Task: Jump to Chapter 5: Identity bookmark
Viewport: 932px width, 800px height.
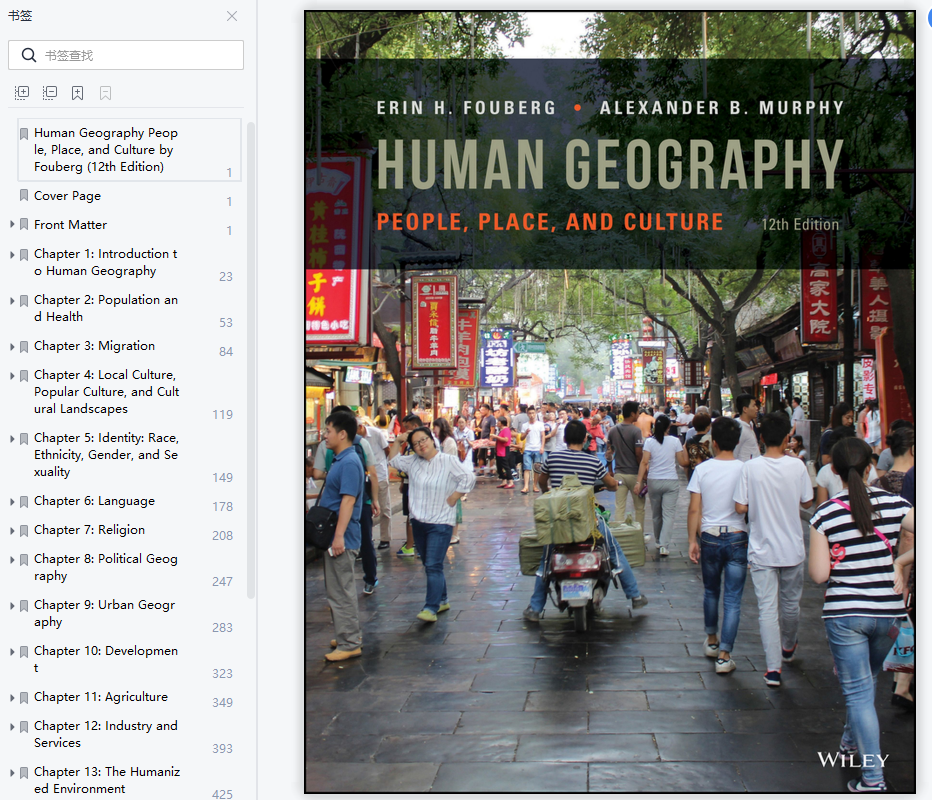Action: coord(106,455)
